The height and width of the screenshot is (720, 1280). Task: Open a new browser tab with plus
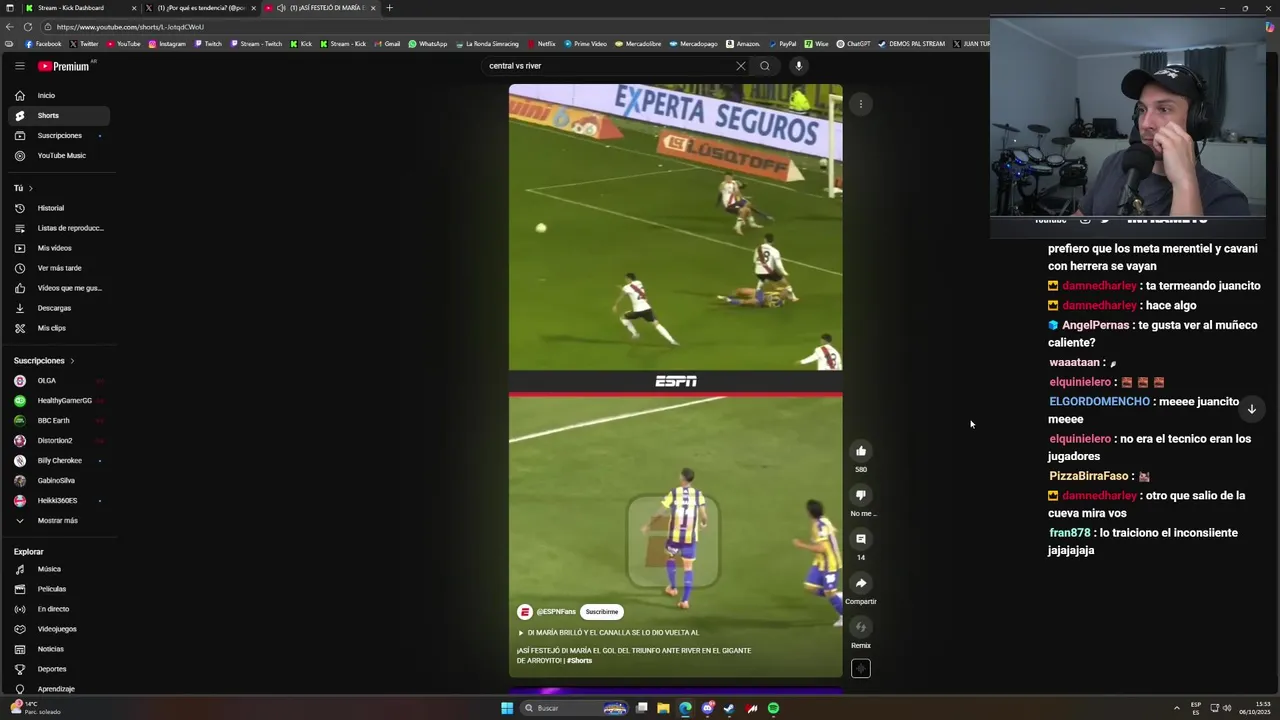389,8
